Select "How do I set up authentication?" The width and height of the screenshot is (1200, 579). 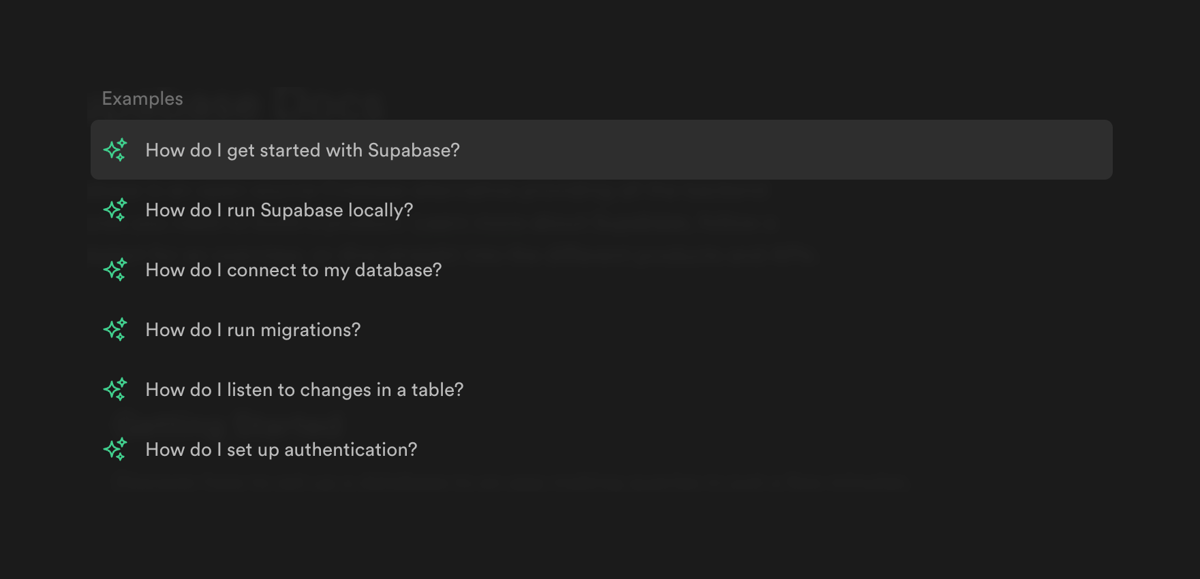click(281, 449)
